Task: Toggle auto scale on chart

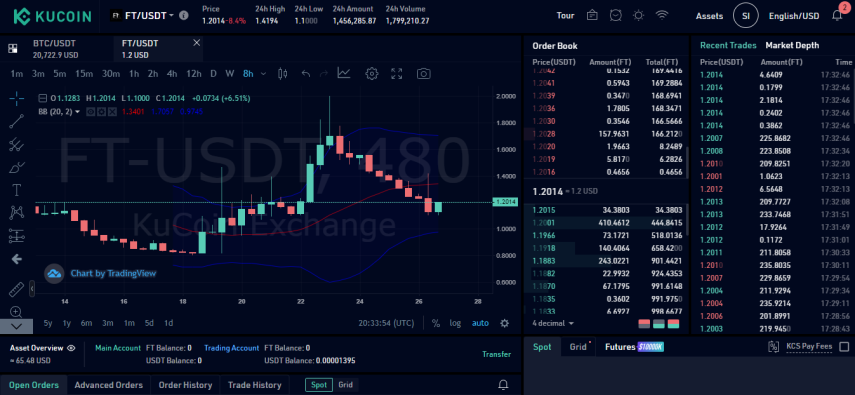Action: (x=480, y=323)
